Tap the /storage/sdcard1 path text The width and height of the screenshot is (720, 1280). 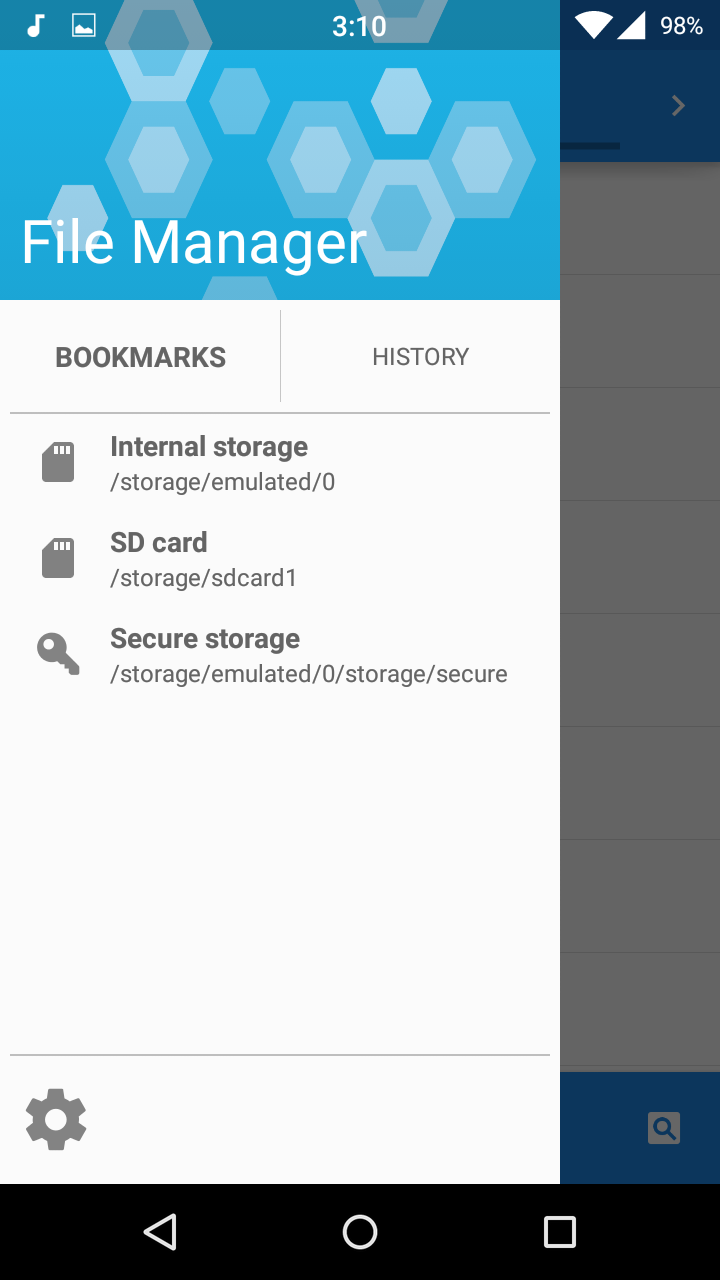click(203, 578)
